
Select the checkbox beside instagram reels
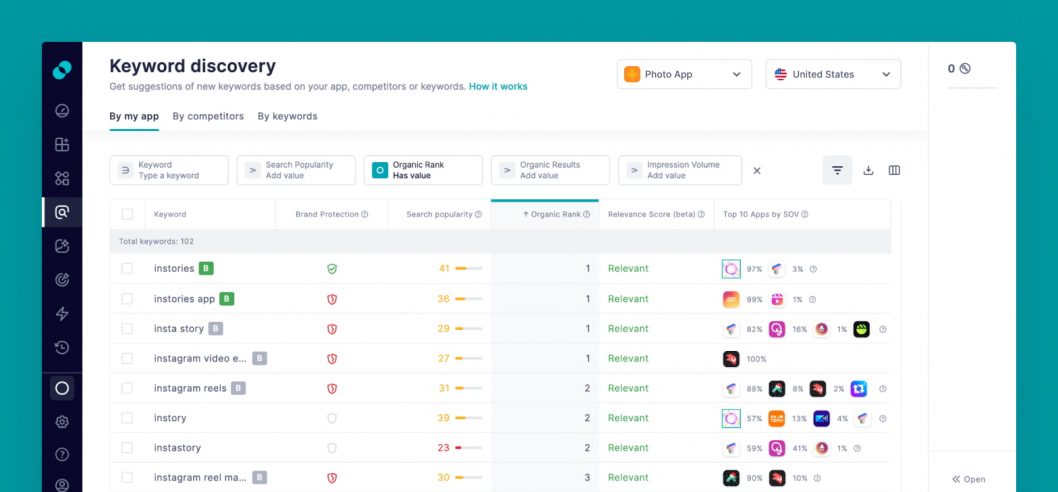click(127, 388)
